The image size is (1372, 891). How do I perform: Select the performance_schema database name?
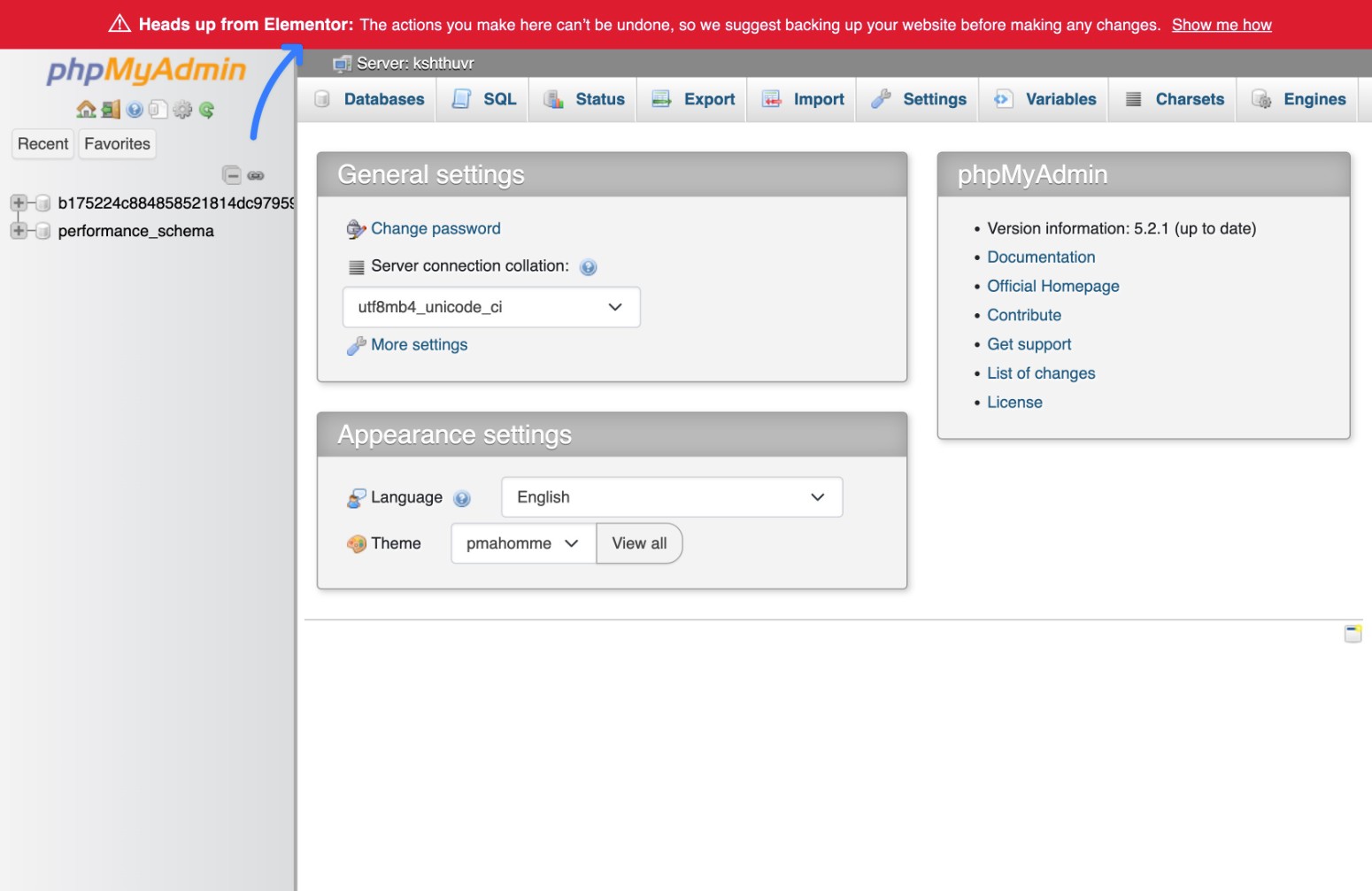tap(135, 232)
